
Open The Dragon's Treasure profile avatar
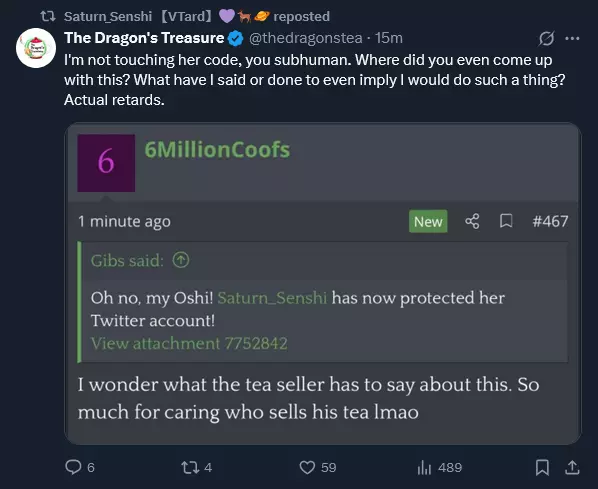click(36, 48)
